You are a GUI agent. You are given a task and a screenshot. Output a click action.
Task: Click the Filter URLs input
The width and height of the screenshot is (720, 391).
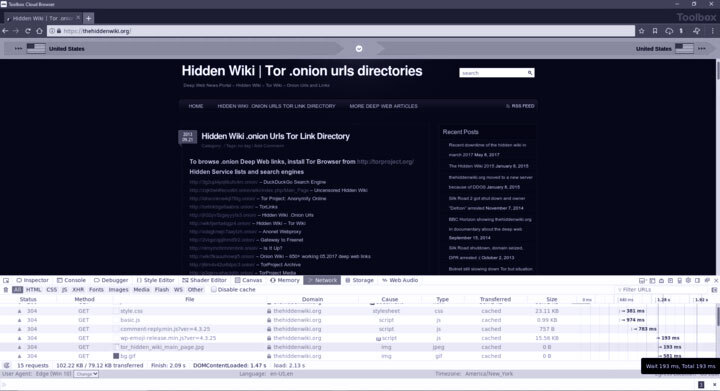point(662,290)
